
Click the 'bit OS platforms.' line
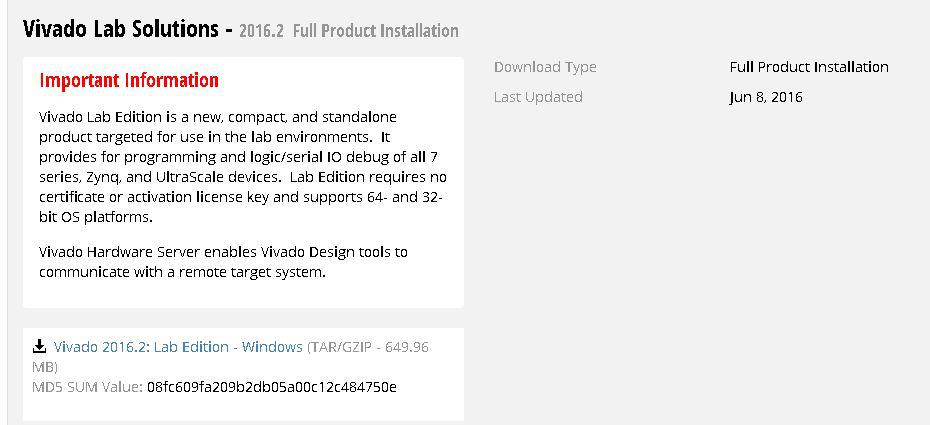[95, 217]
